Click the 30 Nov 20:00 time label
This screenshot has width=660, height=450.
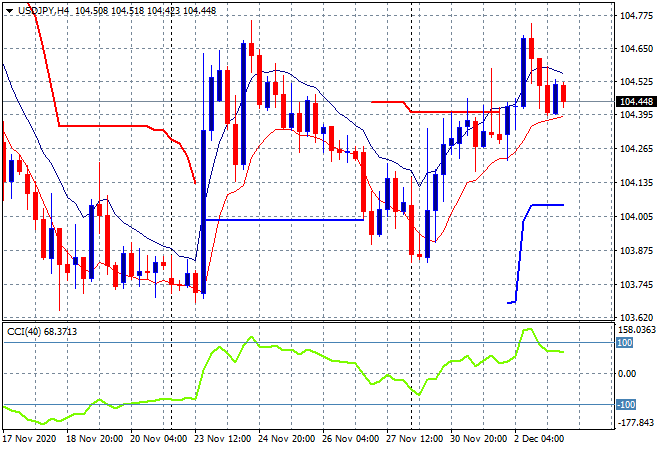(x=479, y=439)
